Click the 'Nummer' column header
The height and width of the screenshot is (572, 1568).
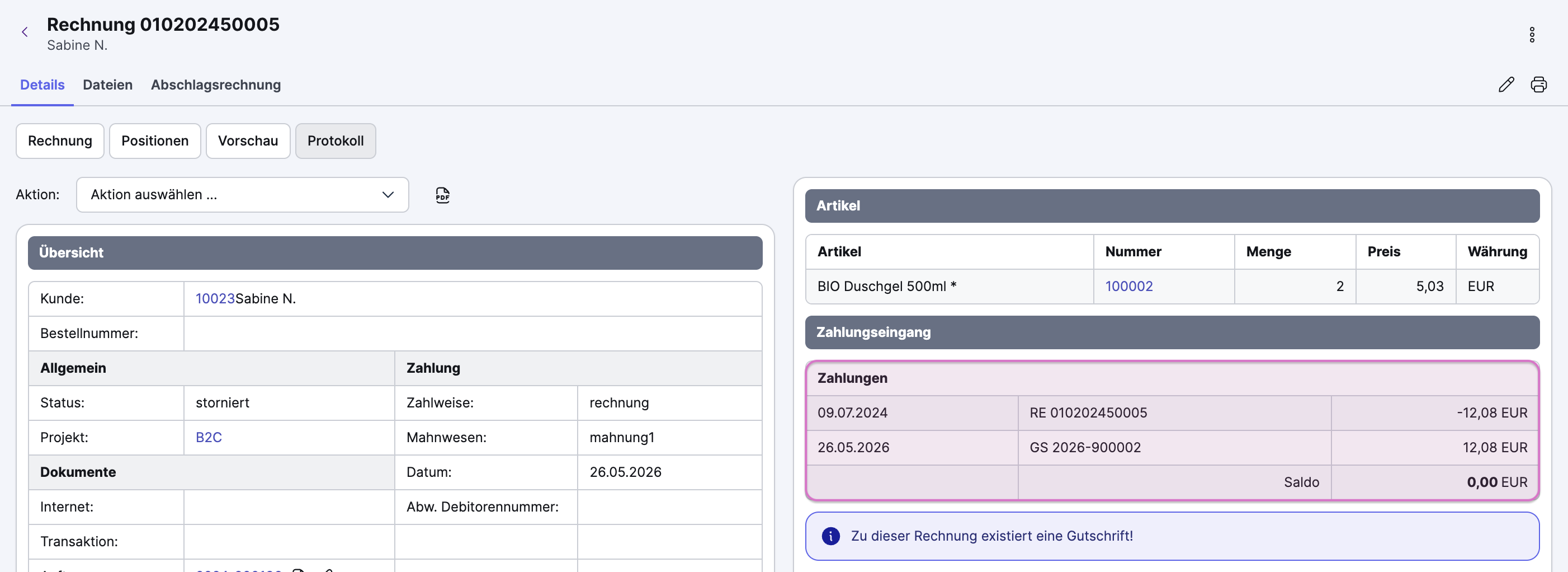point(1133,252)
